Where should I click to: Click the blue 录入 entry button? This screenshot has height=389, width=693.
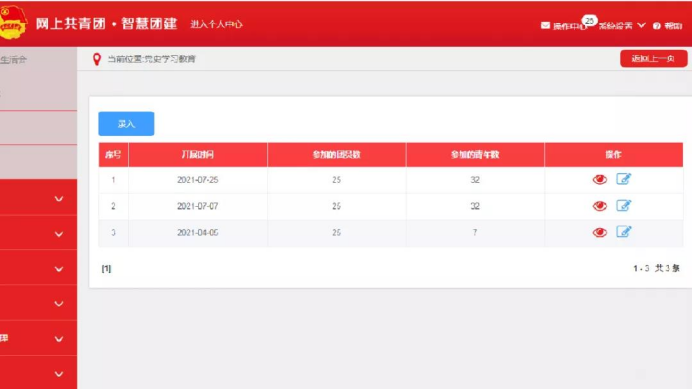coord(126,124)
